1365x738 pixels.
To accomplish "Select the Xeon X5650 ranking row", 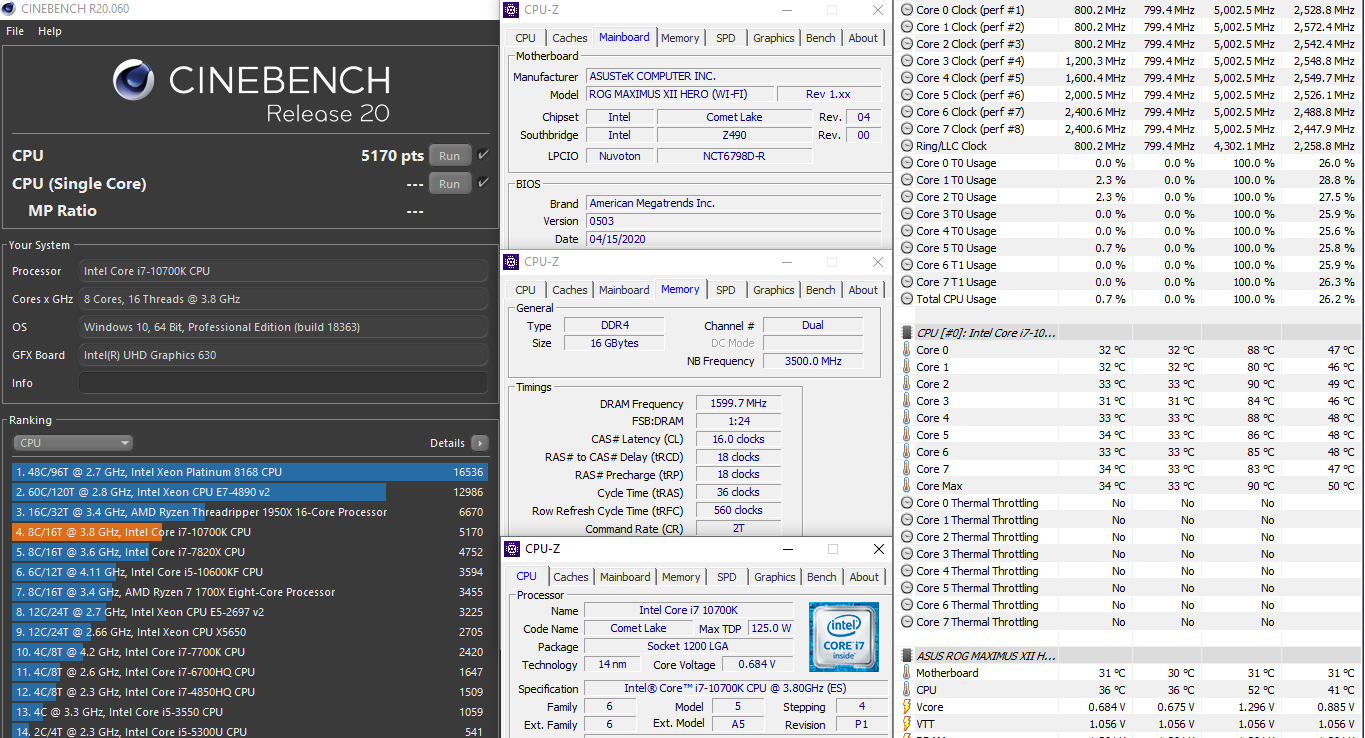I will tap(250, 632).
